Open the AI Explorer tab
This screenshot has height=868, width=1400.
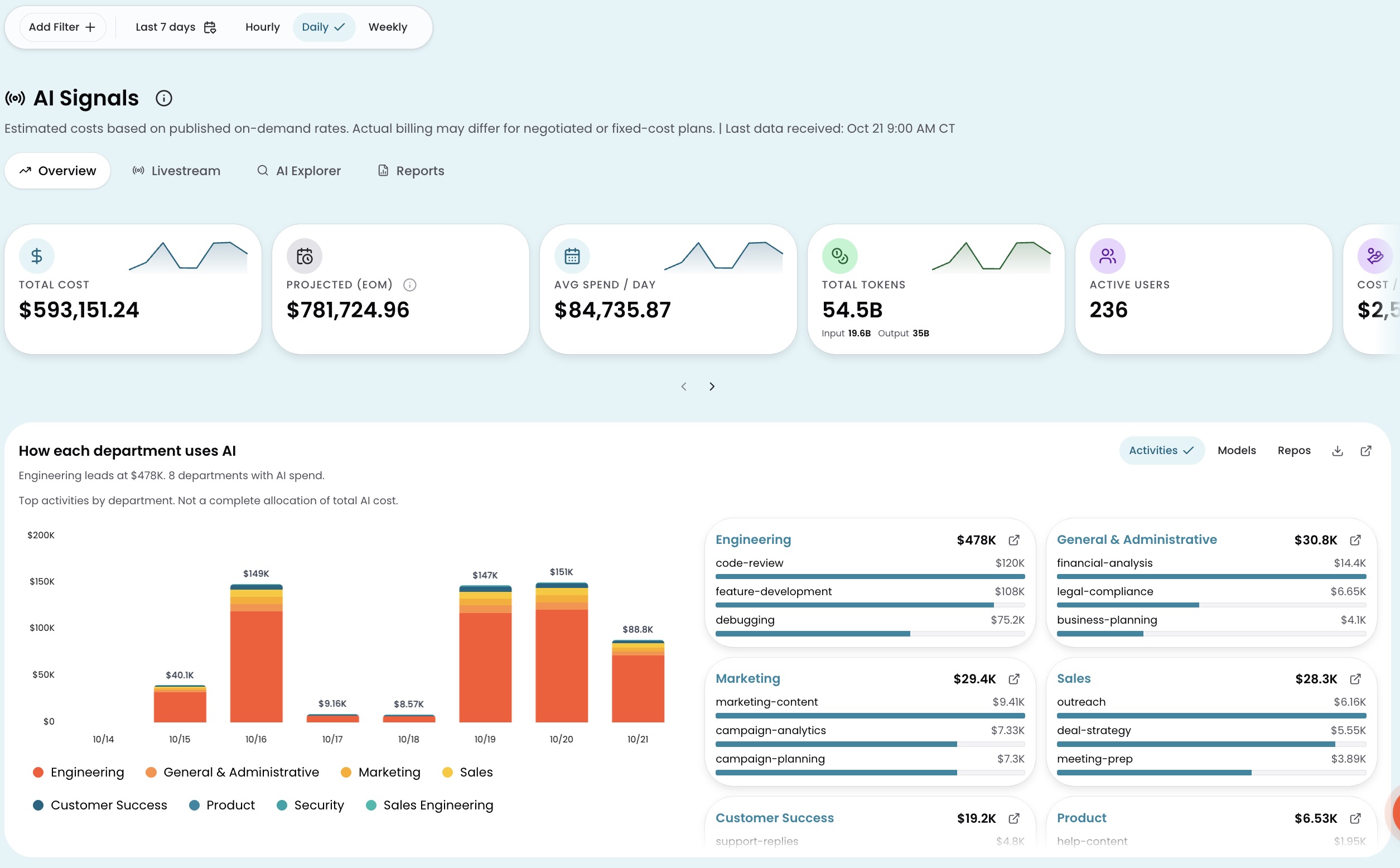298,171
